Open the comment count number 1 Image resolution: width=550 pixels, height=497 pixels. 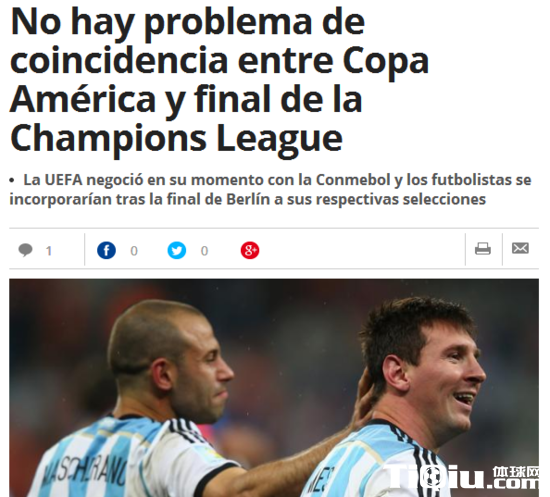[x=49, y=251]
